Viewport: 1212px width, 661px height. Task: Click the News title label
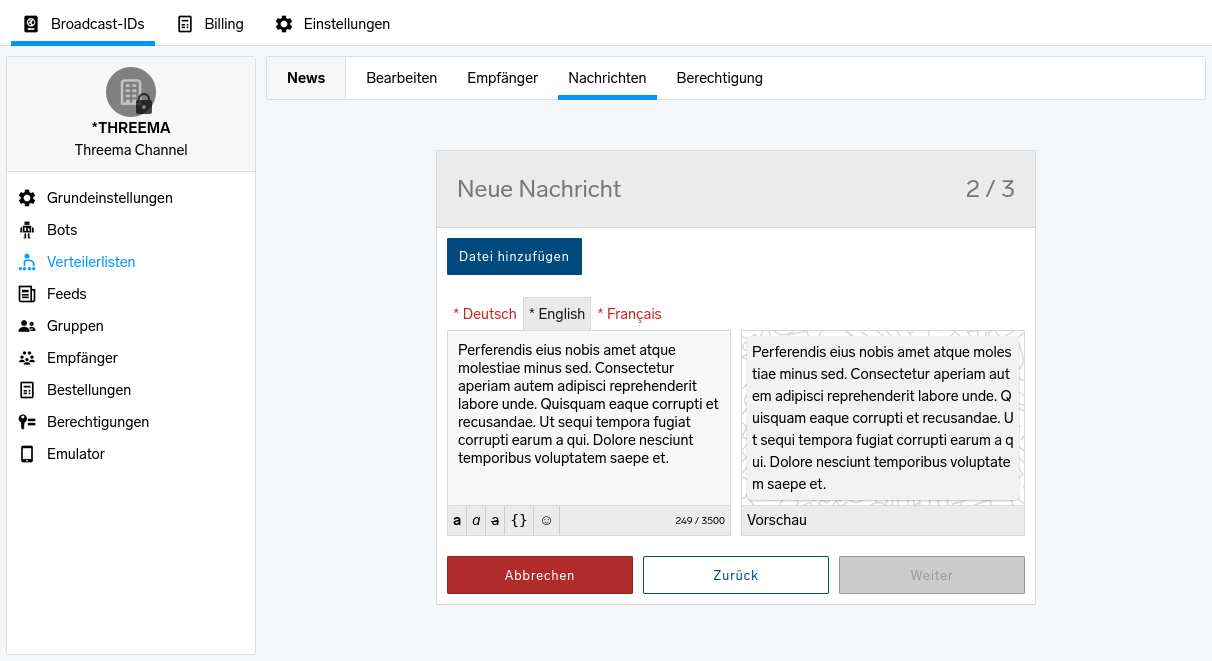pyautogui.click(x=306, y=78)
